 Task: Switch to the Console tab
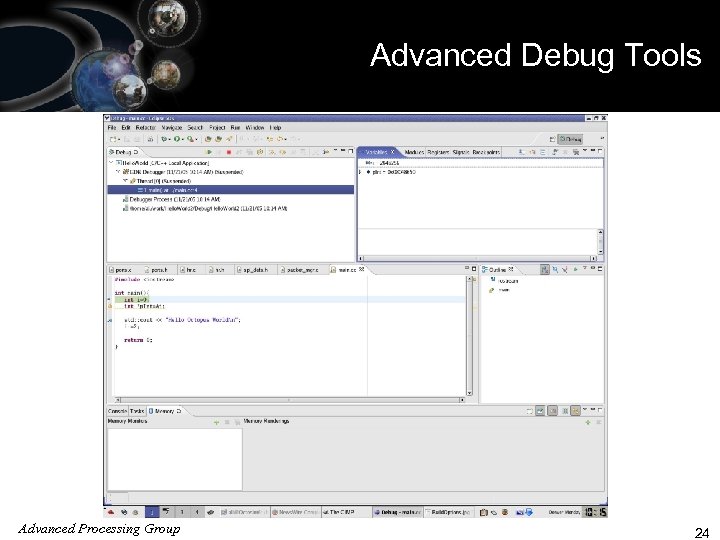tap(117, 411)
